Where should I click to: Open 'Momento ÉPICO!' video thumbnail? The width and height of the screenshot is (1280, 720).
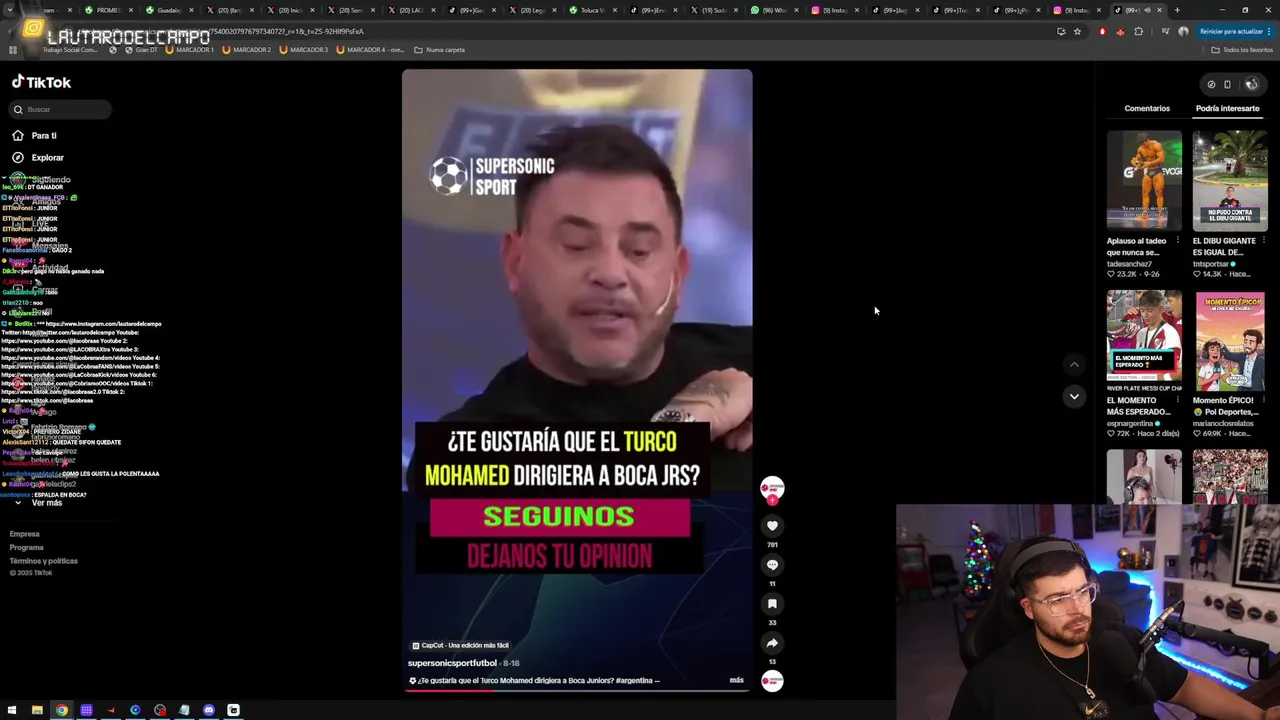click(1230, 340)
